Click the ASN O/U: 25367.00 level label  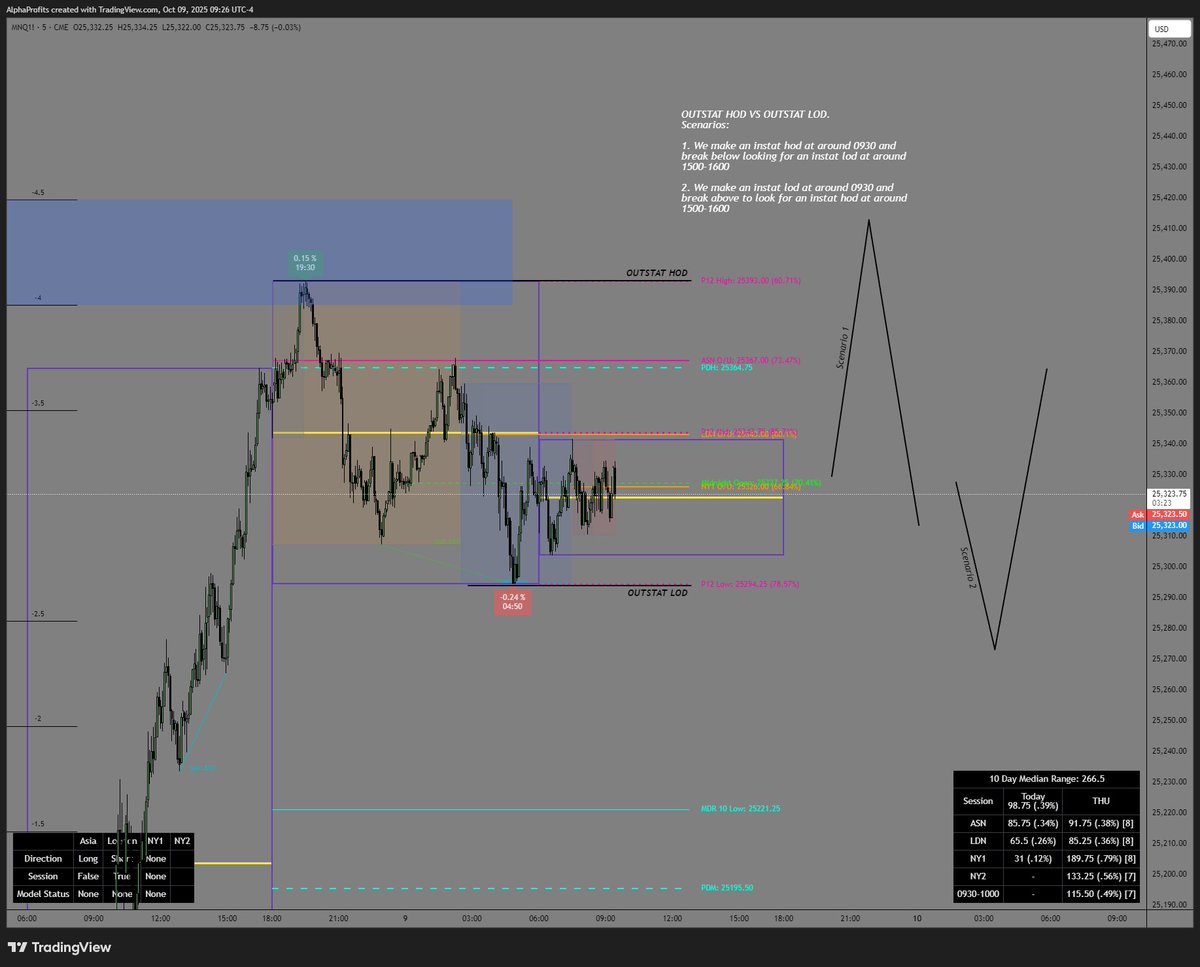click(750, 360)
